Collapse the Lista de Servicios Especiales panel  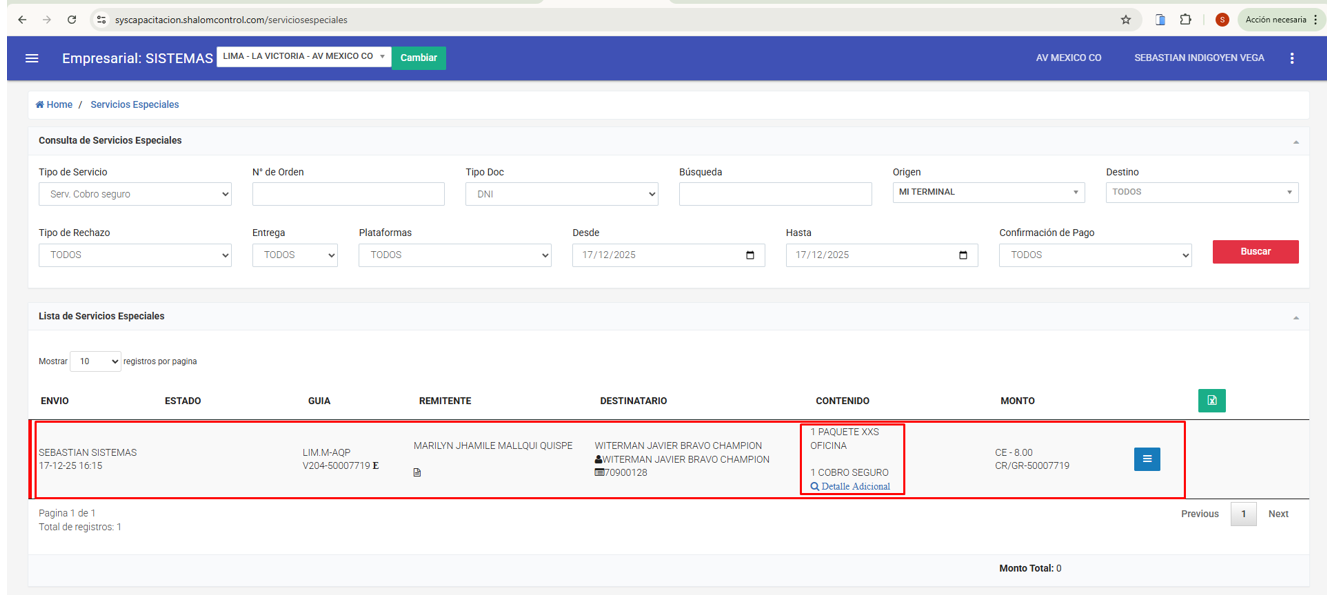point(1296,317)
